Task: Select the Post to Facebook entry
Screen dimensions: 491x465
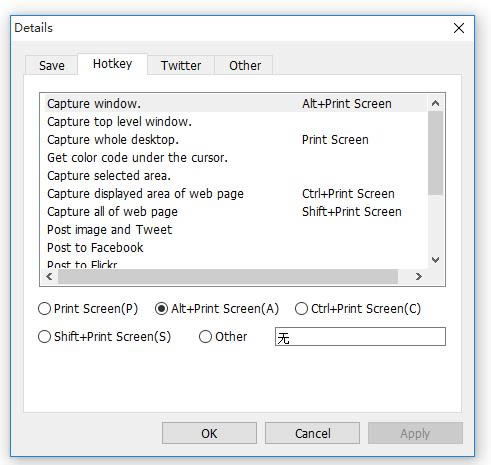Action: (235, 248)
